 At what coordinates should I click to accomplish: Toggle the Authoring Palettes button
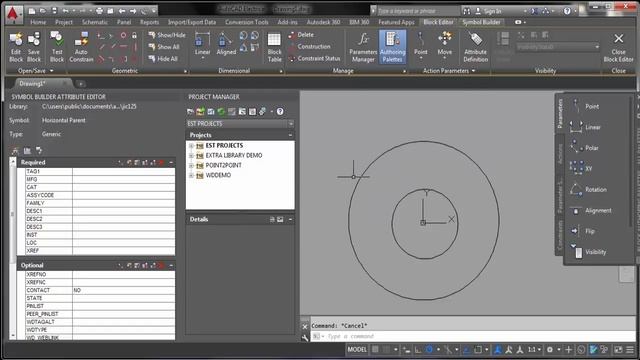pos(393,47)
